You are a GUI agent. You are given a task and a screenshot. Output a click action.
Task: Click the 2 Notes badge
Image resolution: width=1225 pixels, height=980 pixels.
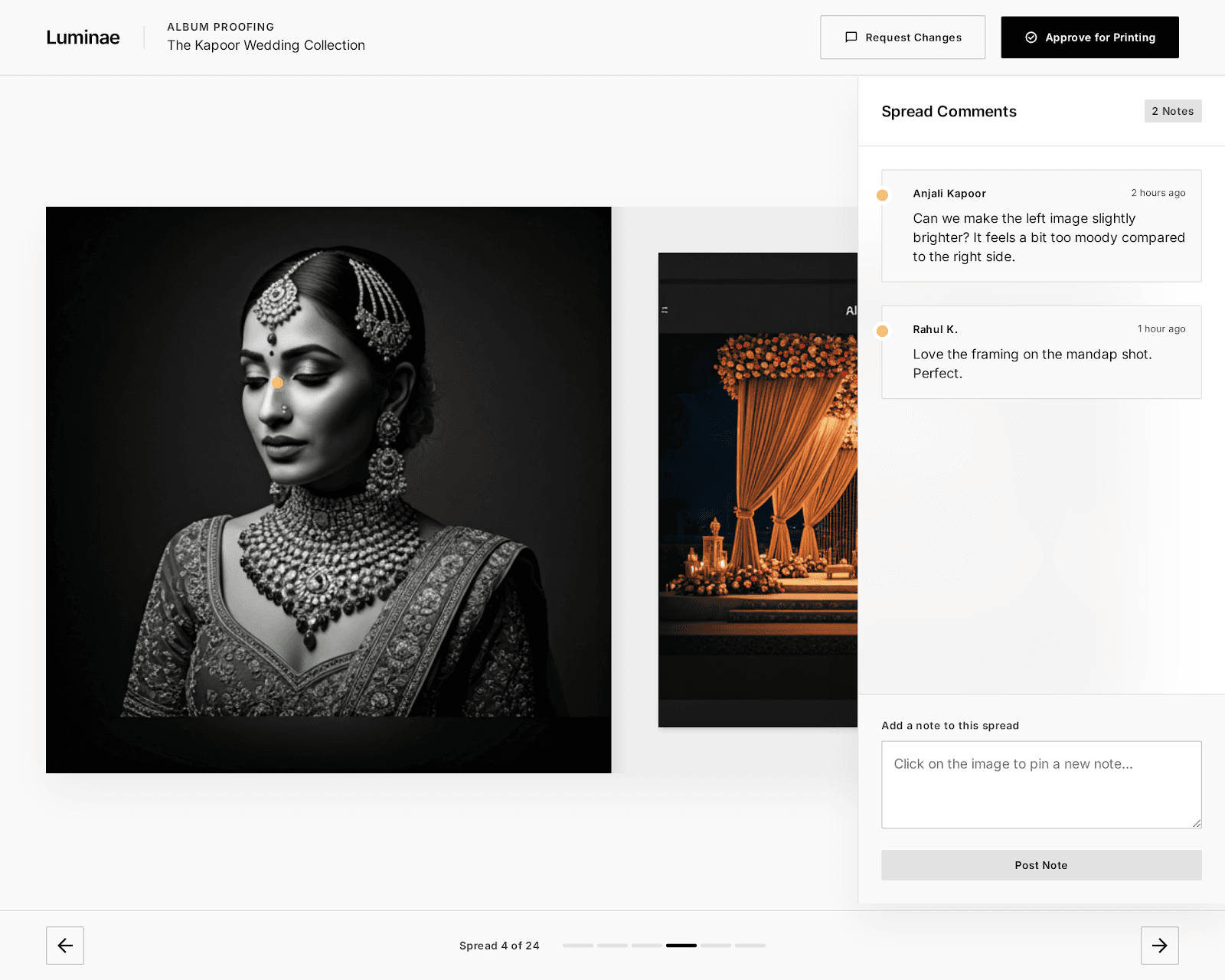(1173, 111)
